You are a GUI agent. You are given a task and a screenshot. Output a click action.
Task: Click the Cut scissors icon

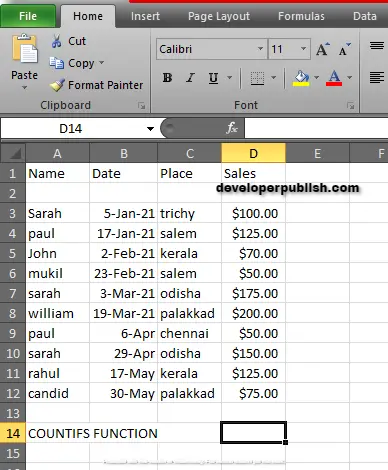click(x=56, y=41)
